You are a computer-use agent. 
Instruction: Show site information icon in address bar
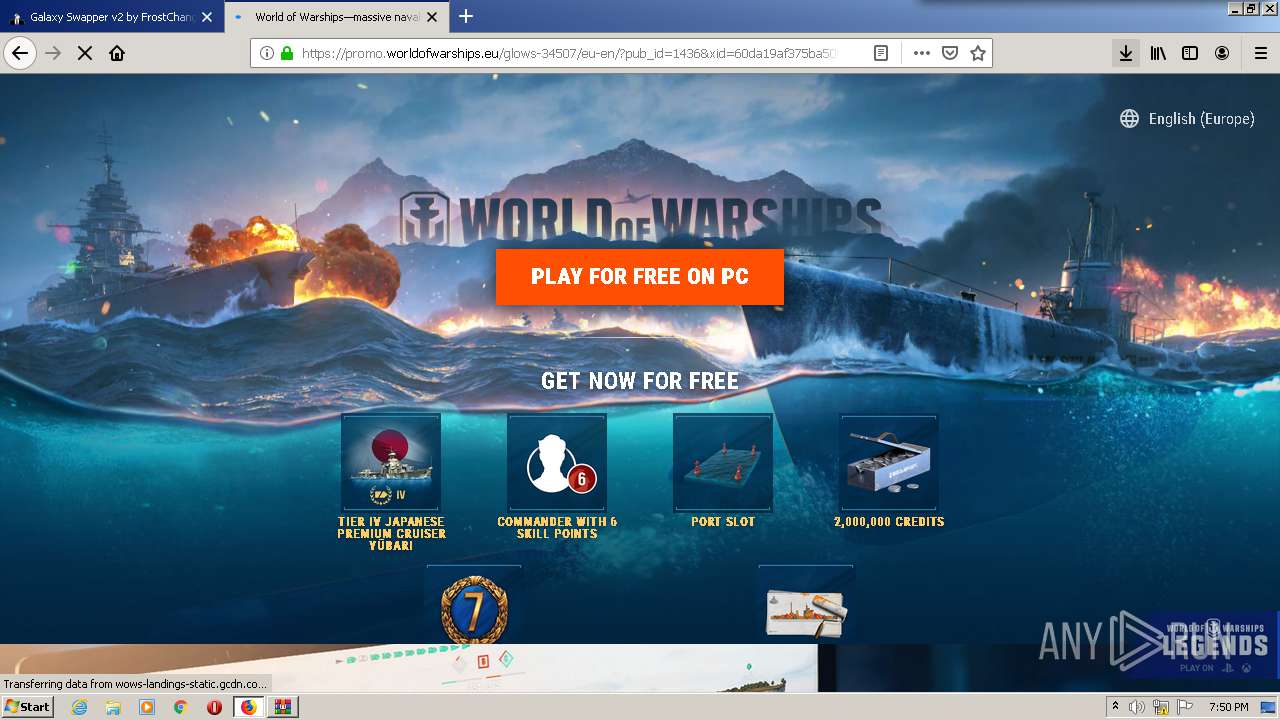pyautogui.click(x=267, y=53)
